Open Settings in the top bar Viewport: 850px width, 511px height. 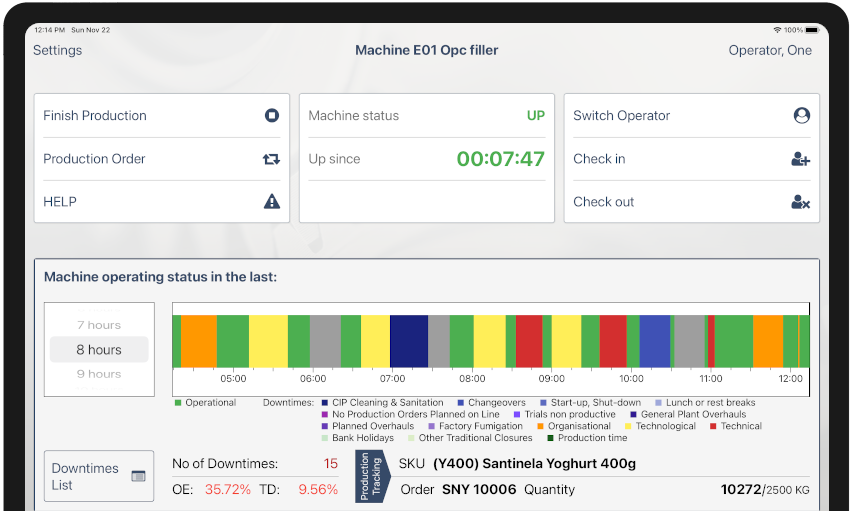point(58,50)
